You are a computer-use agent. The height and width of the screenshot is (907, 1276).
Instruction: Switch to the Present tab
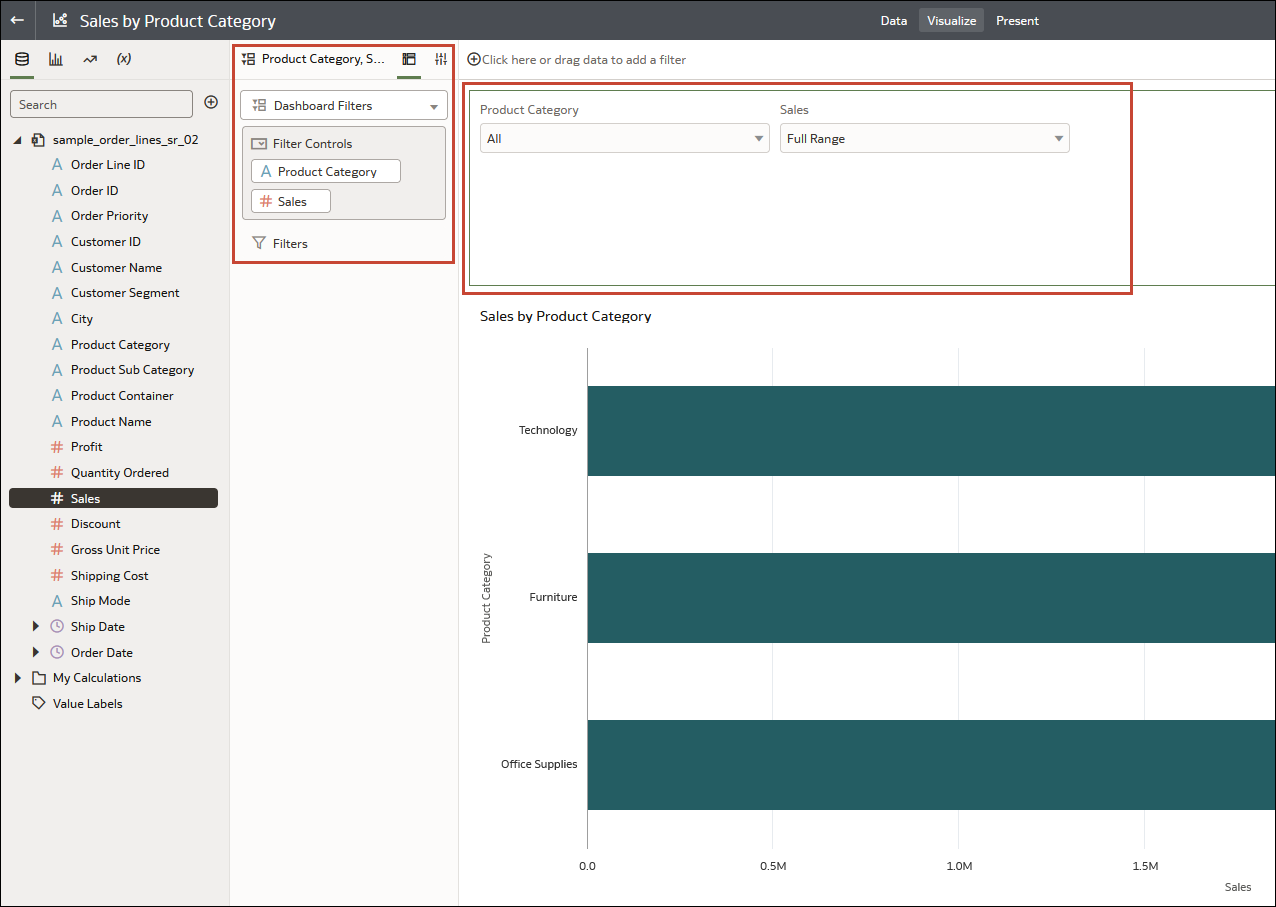(x=1017, y=20)
